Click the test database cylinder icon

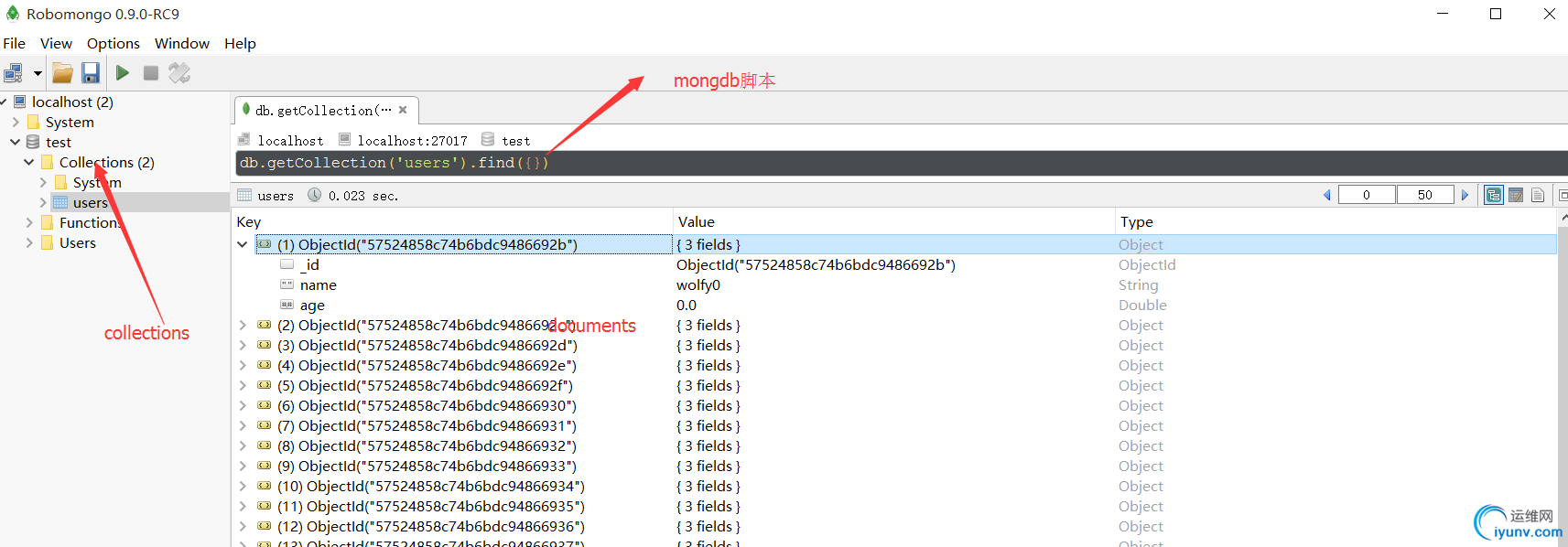click(33, 142)
